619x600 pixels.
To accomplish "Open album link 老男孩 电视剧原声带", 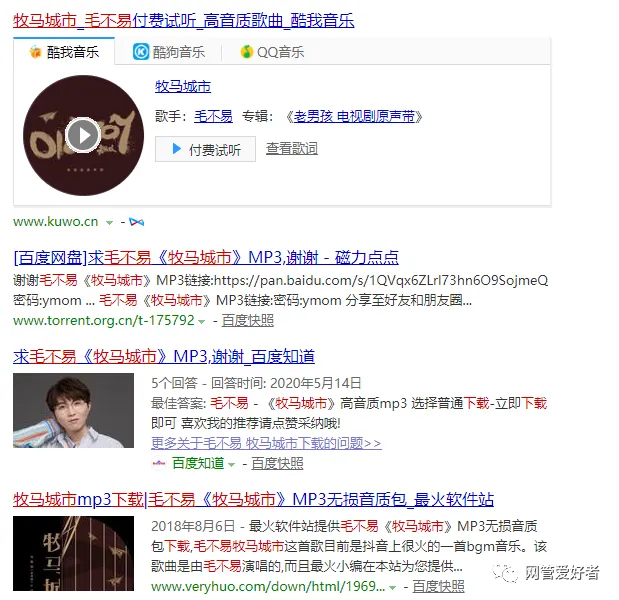I will tap(354, 116).
